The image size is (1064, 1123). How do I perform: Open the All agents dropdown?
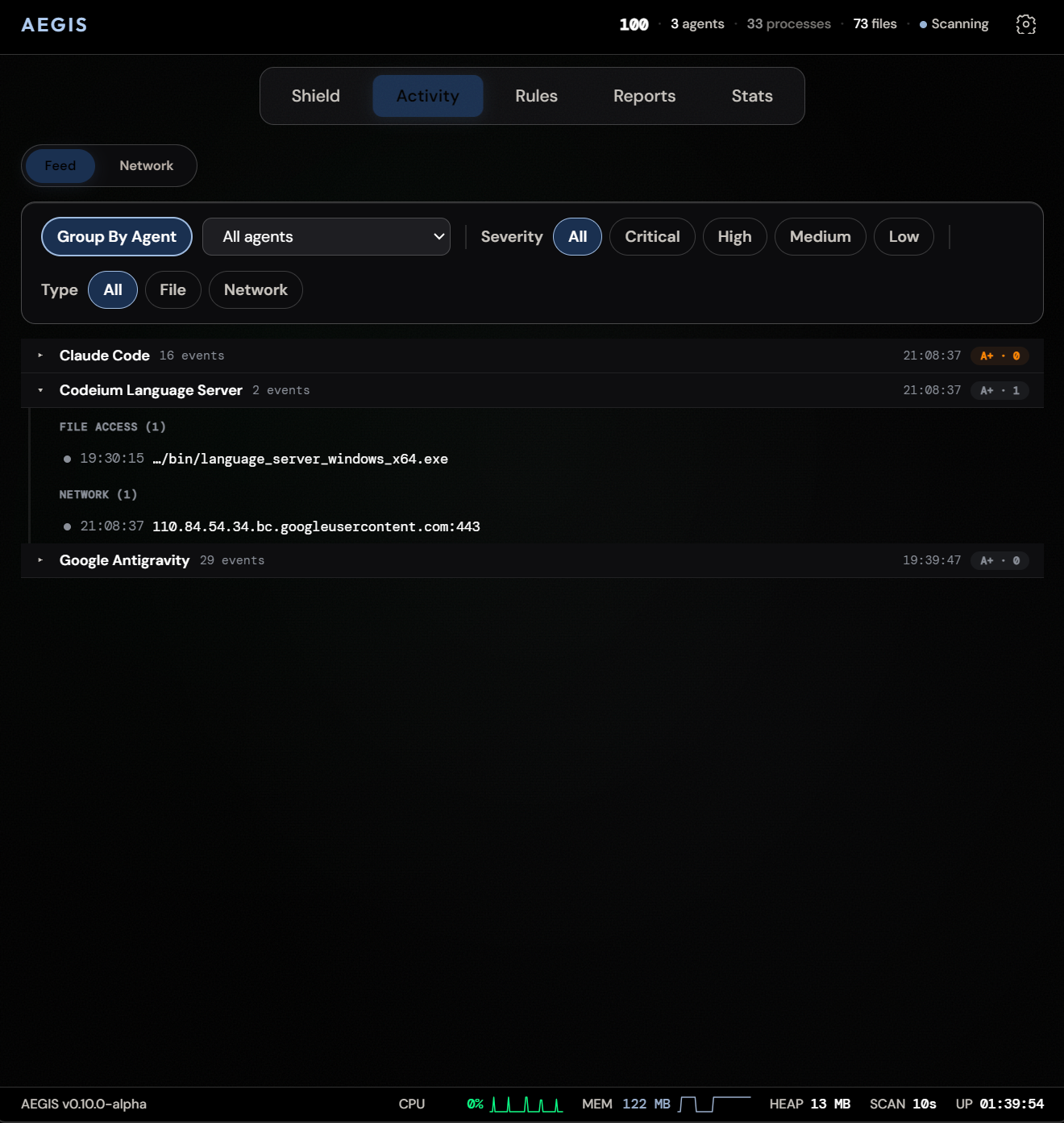tap(326, 237)
